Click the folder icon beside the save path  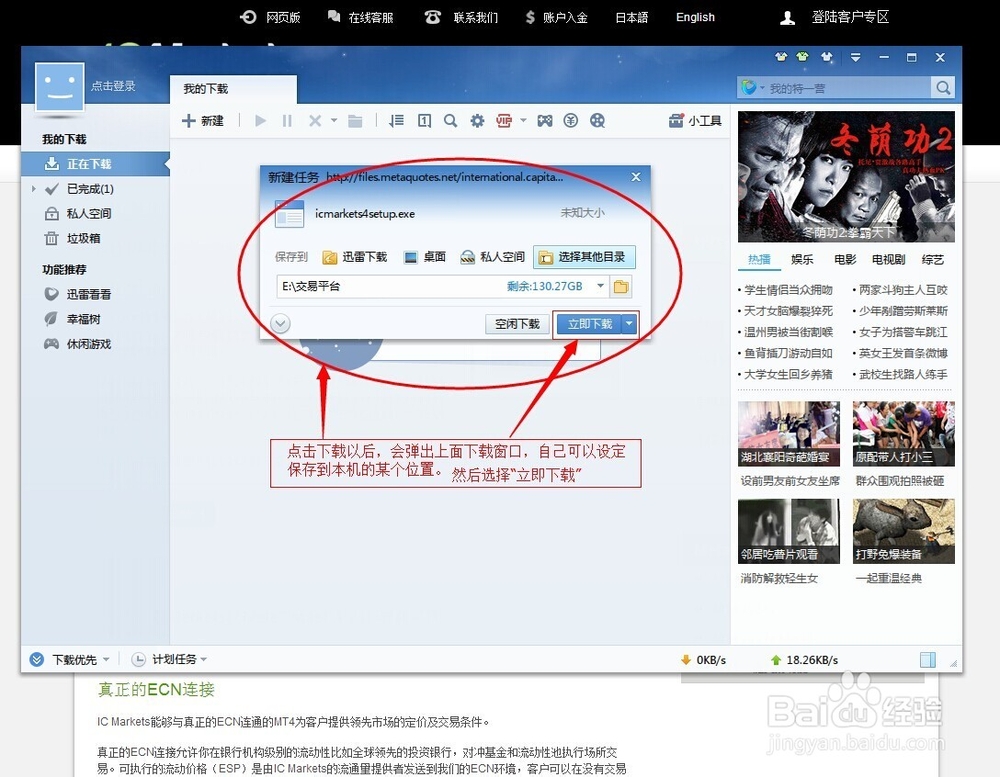pyautogui.click(x=623, y=285)
